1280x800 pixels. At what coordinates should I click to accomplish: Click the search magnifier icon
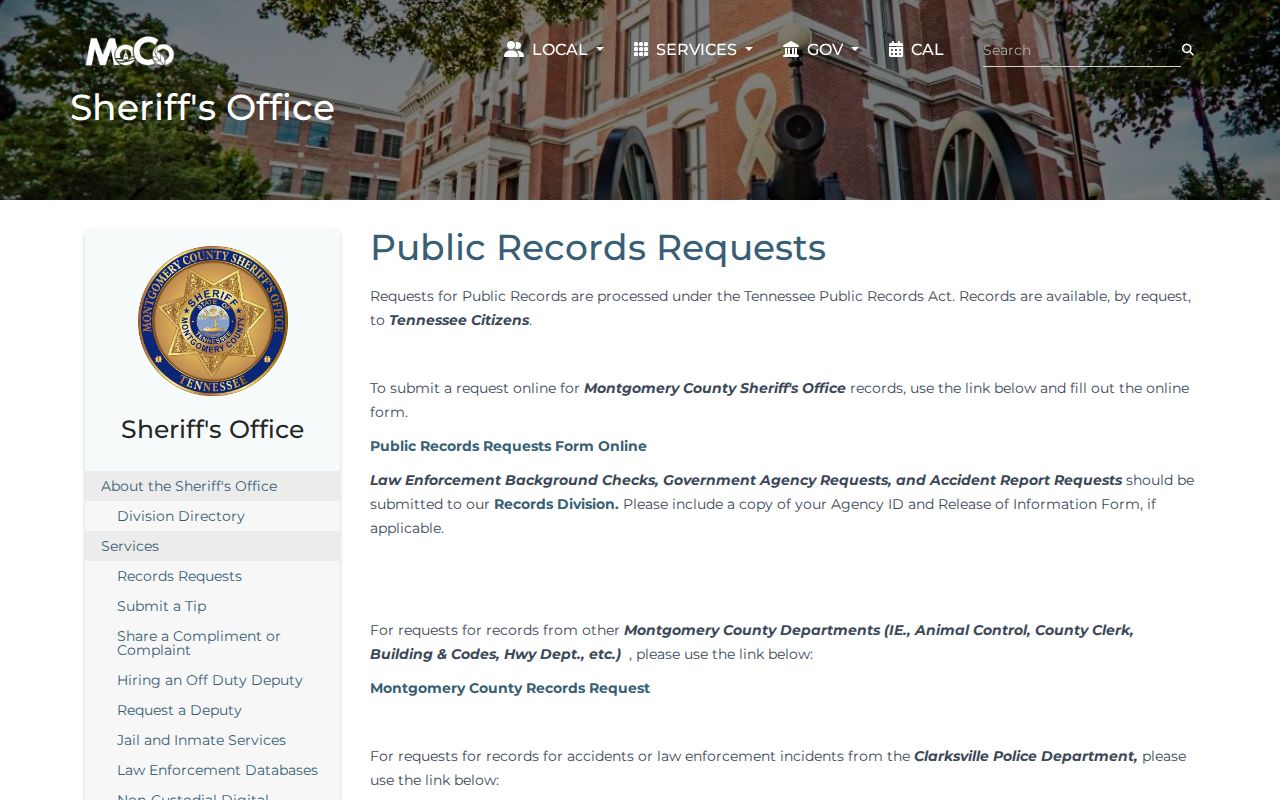point(1188,50)
